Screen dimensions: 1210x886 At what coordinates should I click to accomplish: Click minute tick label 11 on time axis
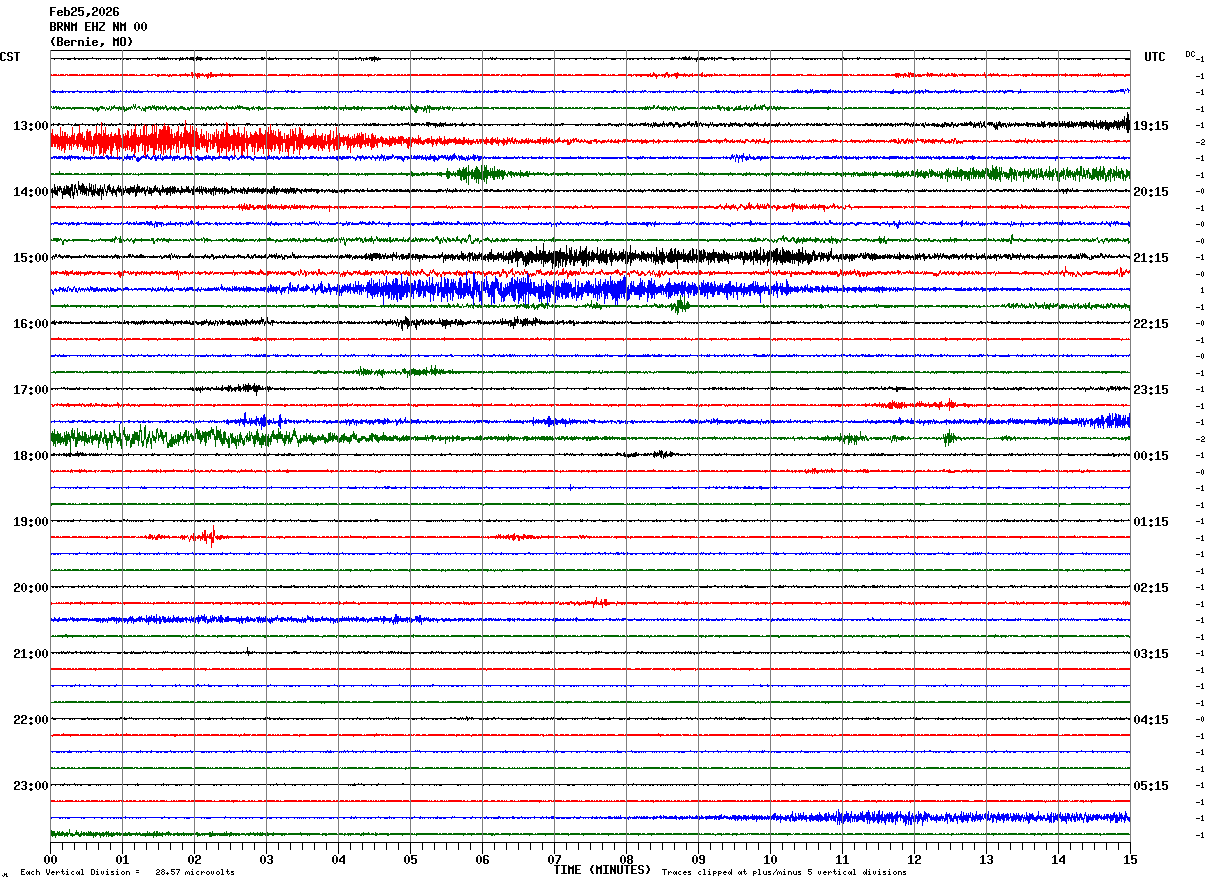pyautogui.click(x=842, y=859)
